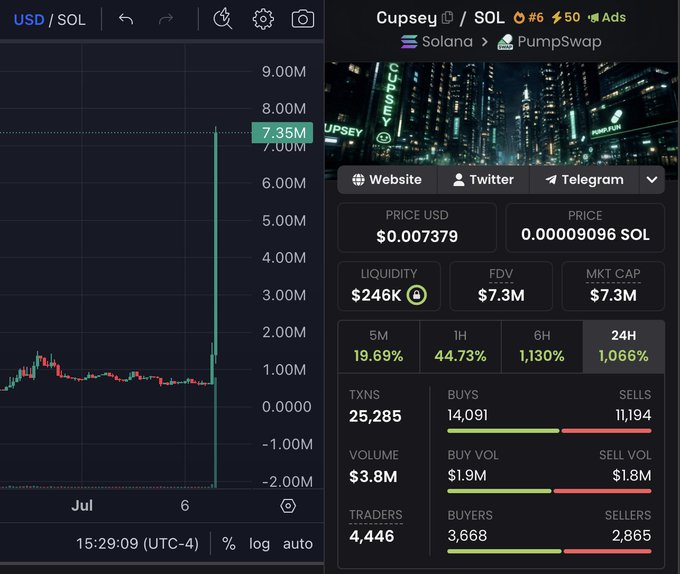
Task: Click the flame #6 trending badge
Action: coord(528,17)
